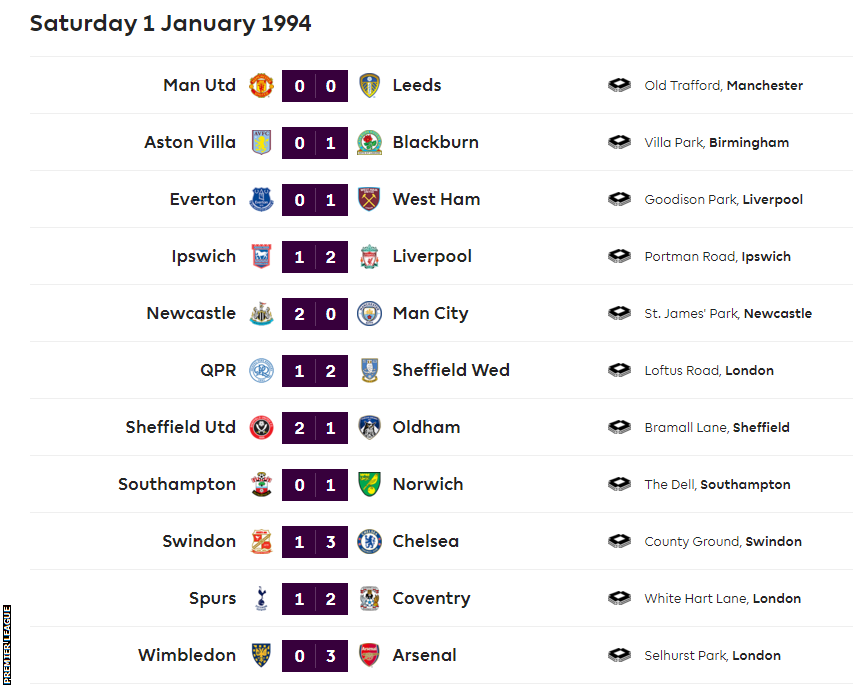Click the stadium icon beside Old Trafford

click(619, 85)
